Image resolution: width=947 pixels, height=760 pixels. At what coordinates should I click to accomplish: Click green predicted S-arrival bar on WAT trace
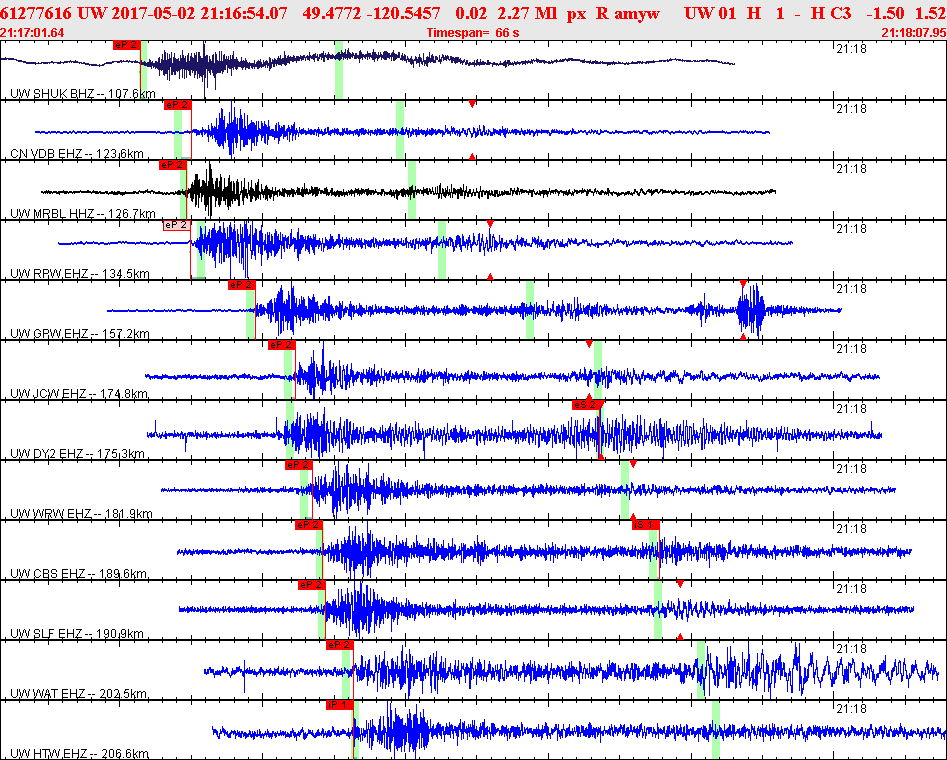(701, 670)
